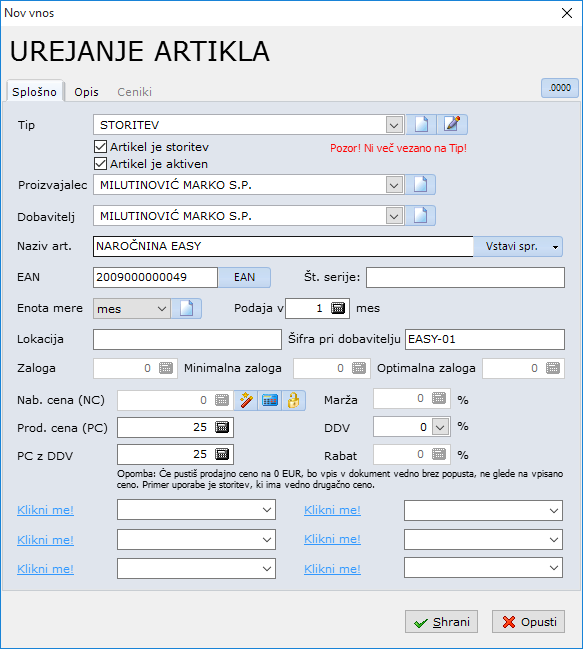Uncheck Artikel je storitev checkbox

click(101, 147)
